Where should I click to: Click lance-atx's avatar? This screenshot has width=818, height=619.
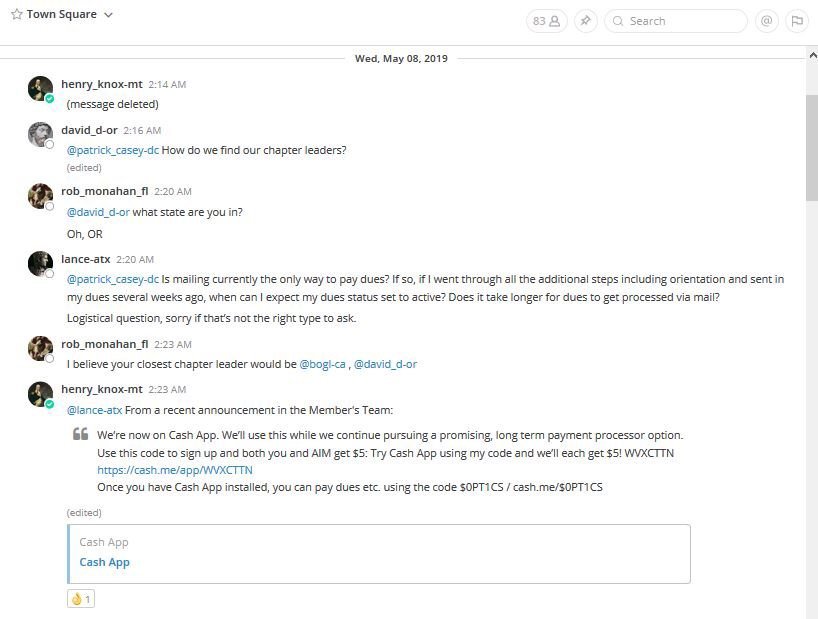pyautogui.click(x=40, y=264)
